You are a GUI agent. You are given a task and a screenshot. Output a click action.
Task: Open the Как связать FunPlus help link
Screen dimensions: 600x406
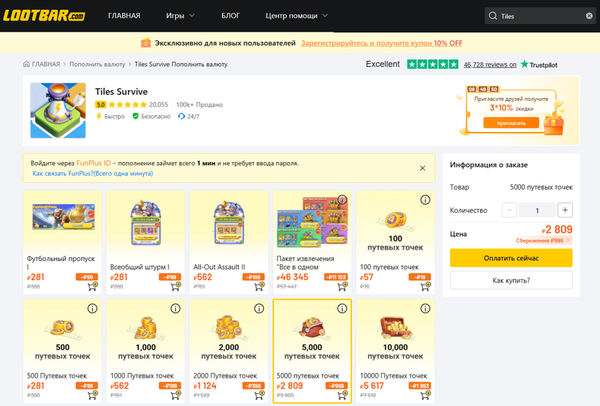[93, 173]
